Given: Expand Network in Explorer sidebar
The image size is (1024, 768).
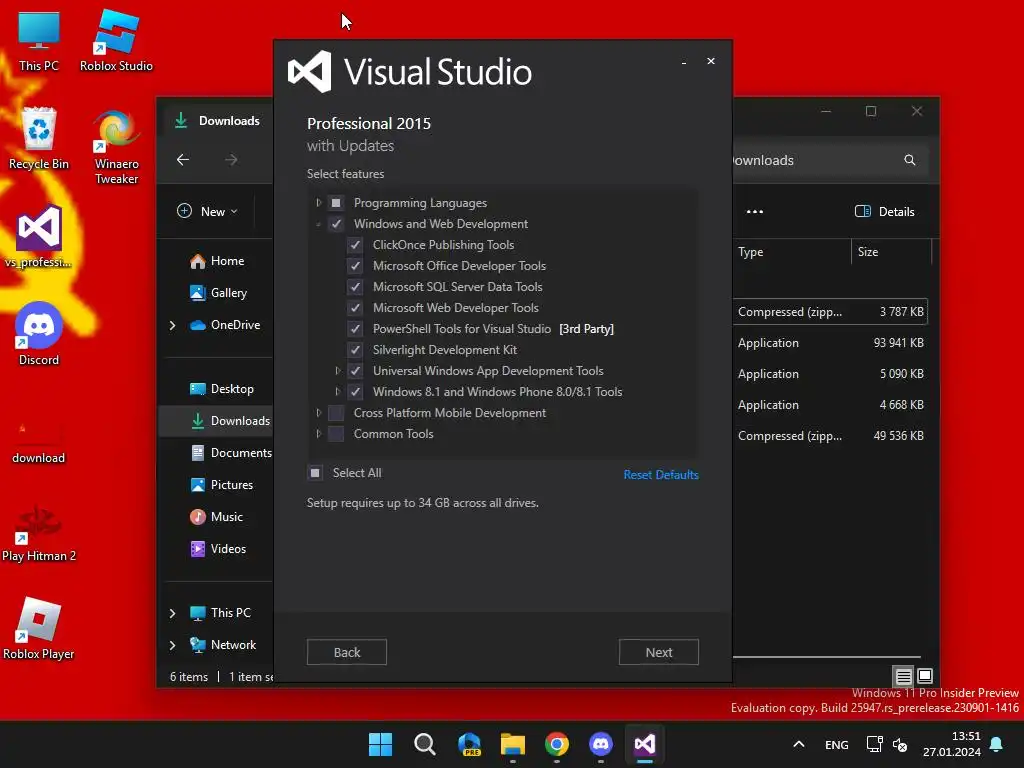Looking at the screenshot, I should (172, 645).
